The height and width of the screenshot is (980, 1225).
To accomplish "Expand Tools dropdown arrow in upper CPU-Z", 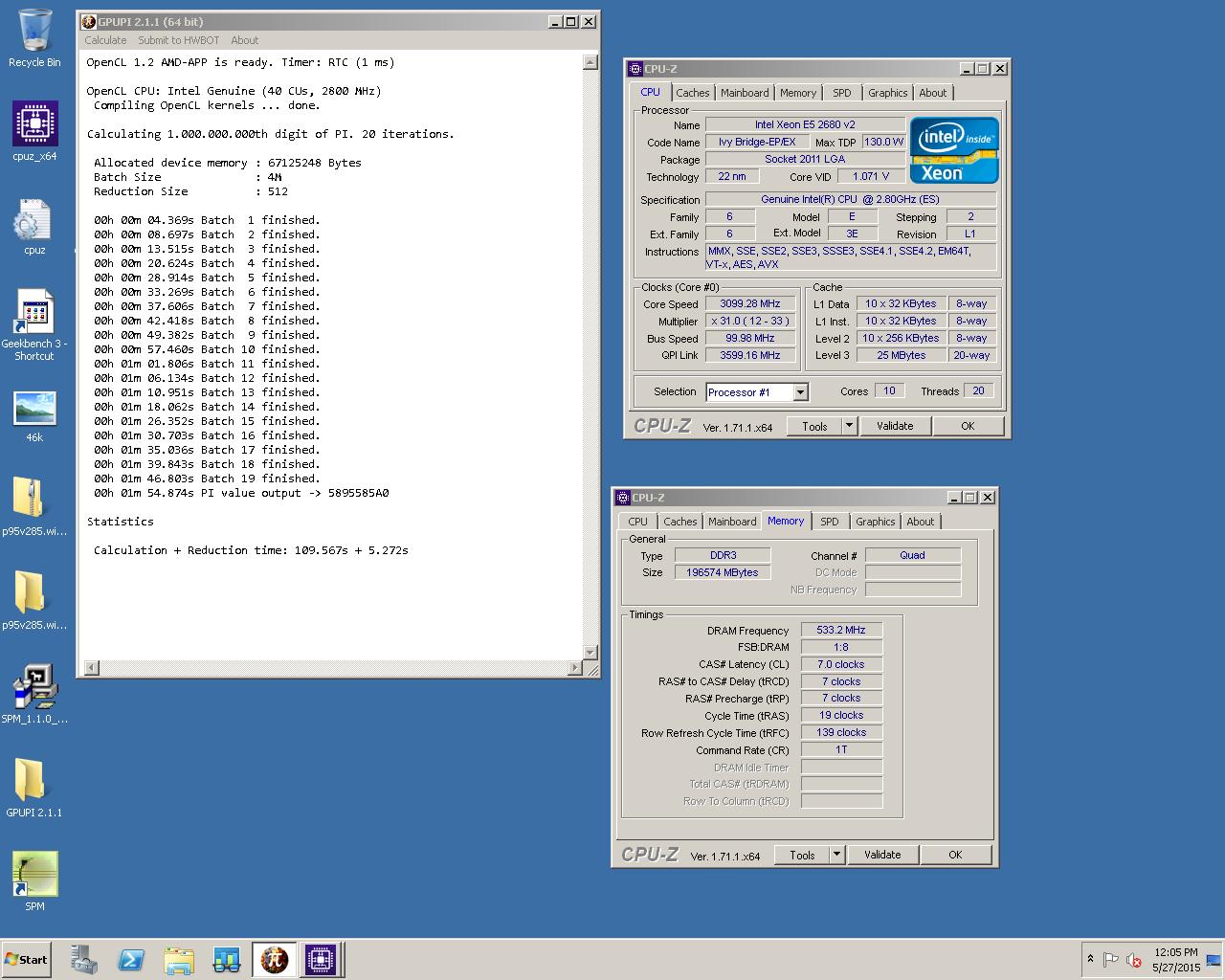I will pyautogui.click(x=849, y=426).
